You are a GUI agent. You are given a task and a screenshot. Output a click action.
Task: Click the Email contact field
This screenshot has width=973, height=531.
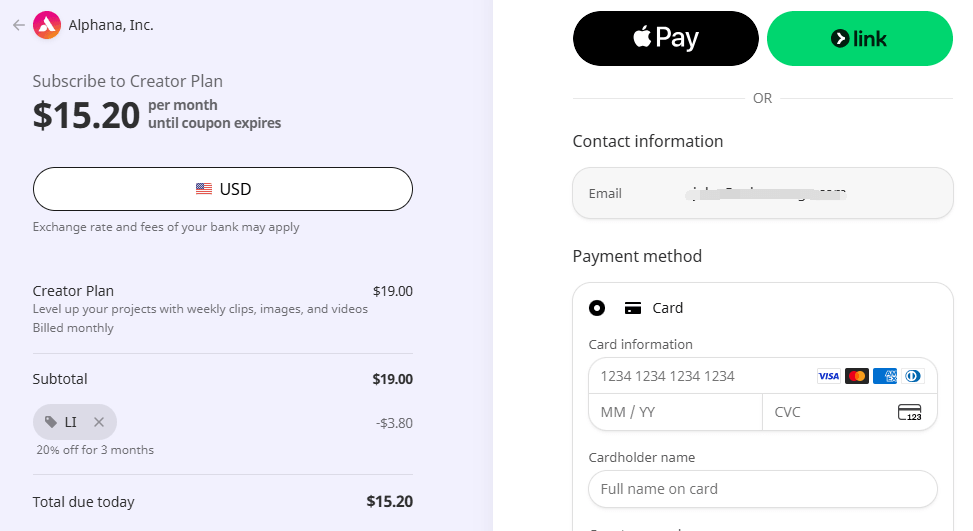763,193
